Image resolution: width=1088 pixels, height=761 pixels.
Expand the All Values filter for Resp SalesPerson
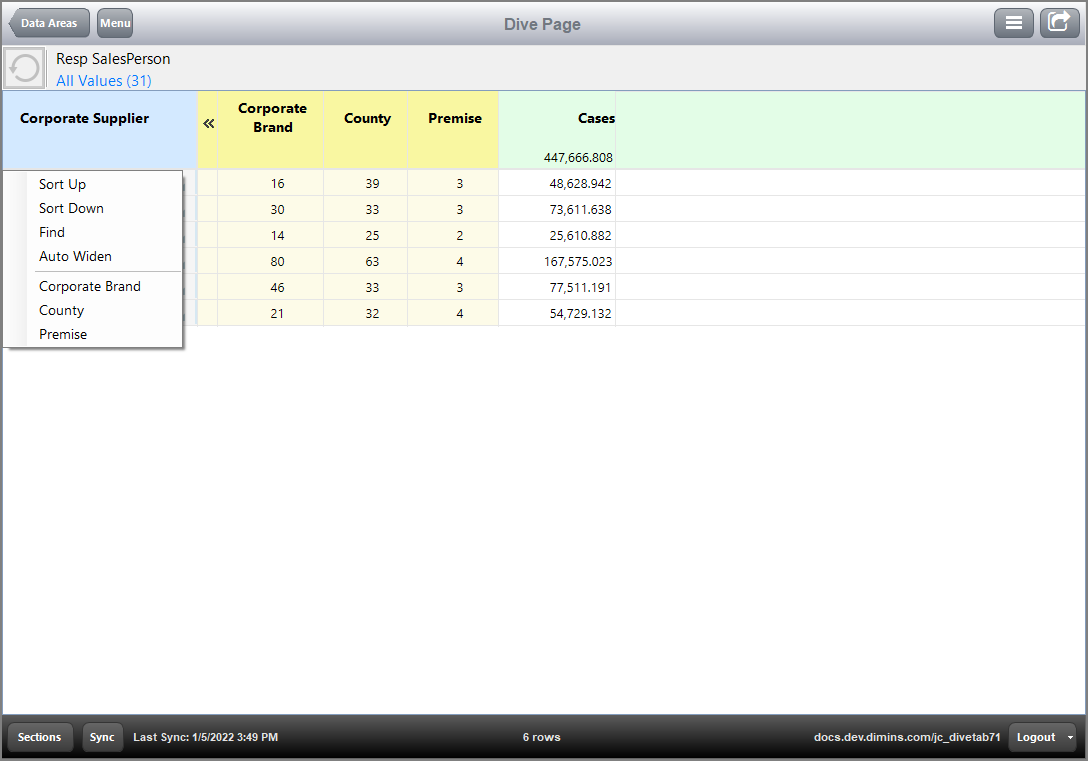coord(103,80)
